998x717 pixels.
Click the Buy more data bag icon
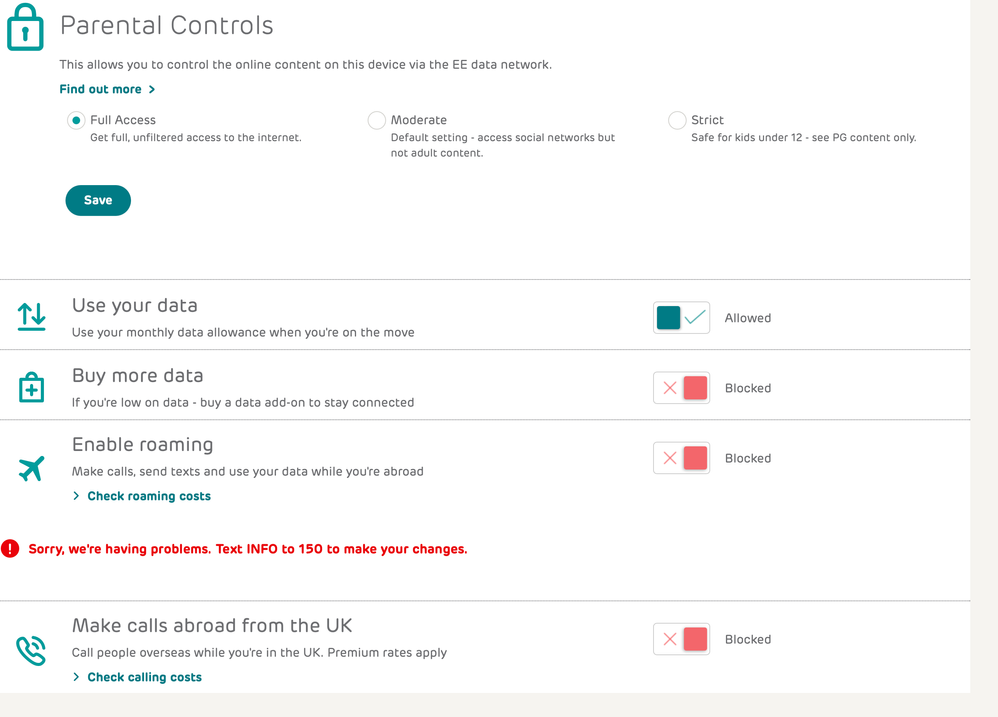click(x=31, y=387)
